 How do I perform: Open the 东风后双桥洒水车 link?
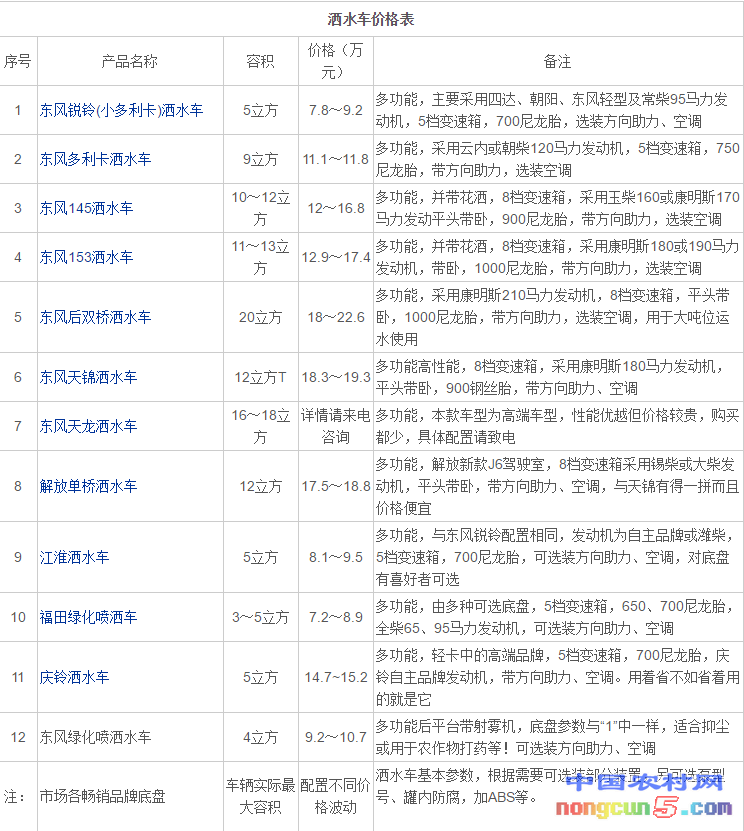(95, 317)
